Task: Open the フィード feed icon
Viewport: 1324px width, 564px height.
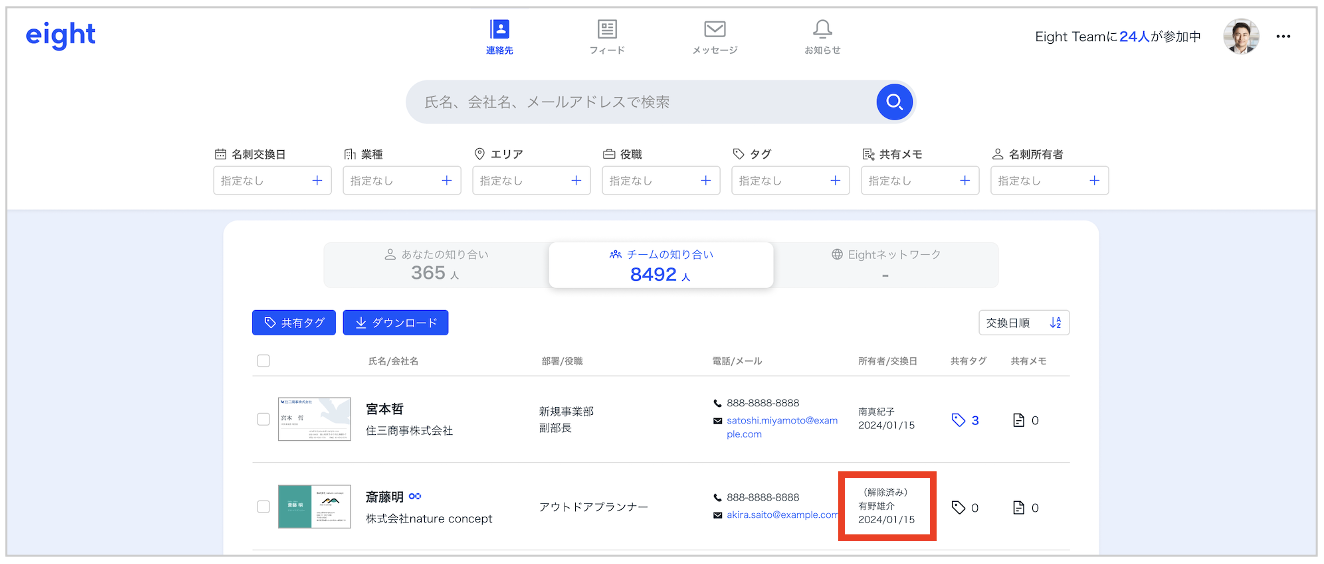Action: (606, 30)
